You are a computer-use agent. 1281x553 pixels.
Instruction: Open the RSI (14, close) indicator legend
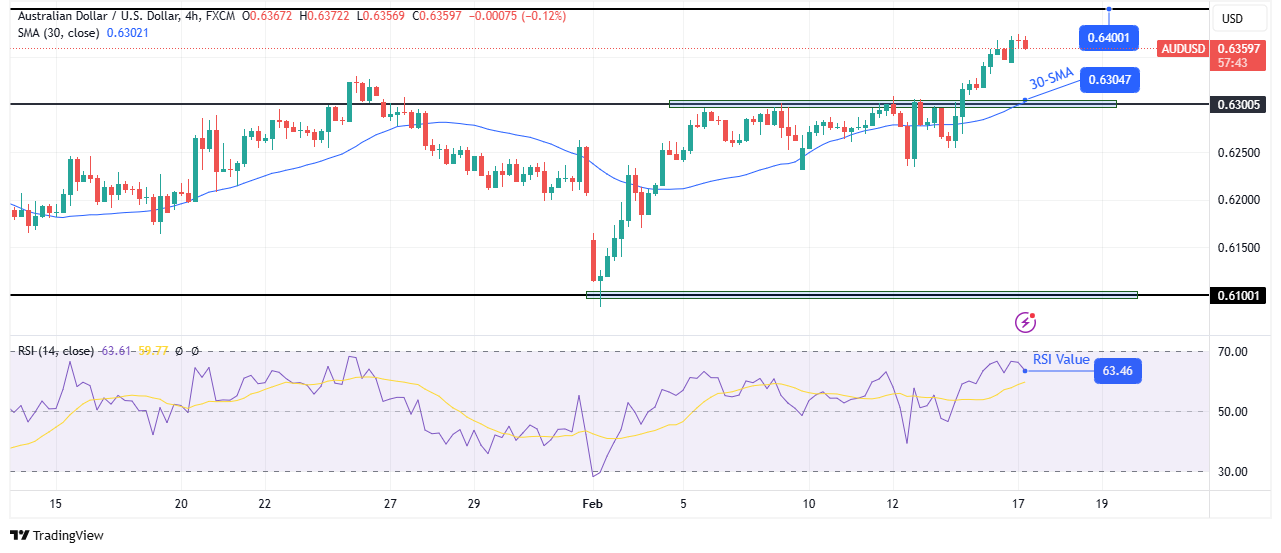coord(55,351)
